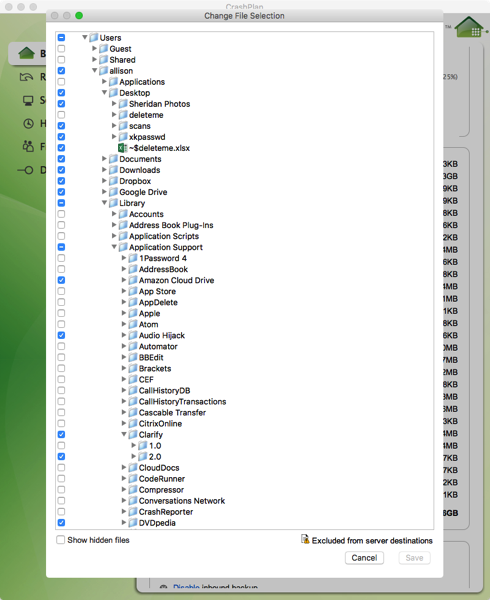Click the excluded-file warning icon in legend
The width and height of the screenshot is (490, 600).
[305, 539]
